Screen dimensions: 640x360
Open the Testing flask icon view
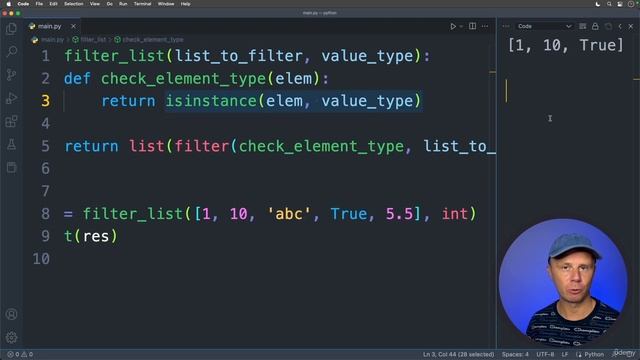(11, 144)
